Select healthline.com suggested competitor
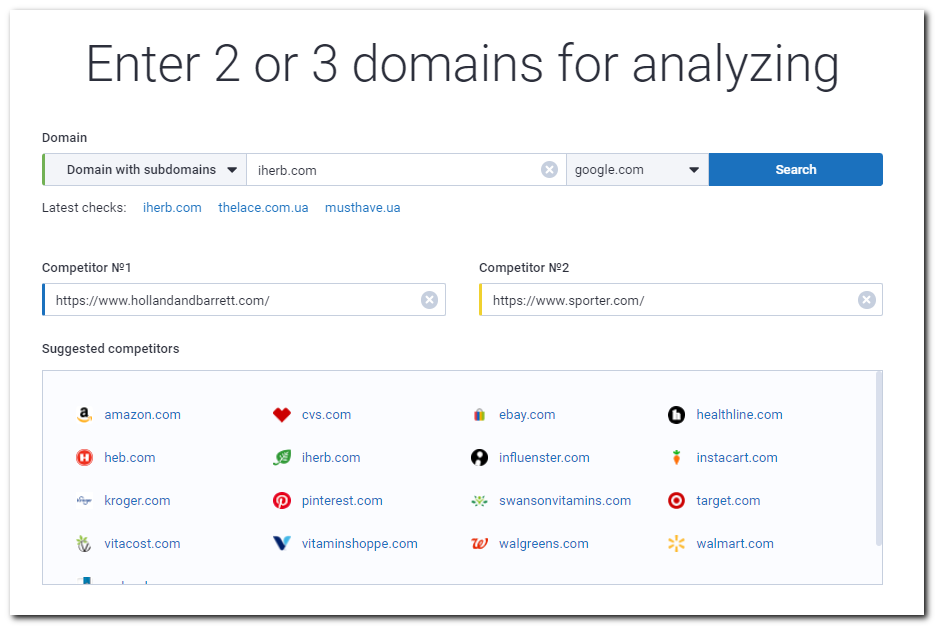This screenshot has height=626, width=935. pyautogui.click(x=739, y=414)
